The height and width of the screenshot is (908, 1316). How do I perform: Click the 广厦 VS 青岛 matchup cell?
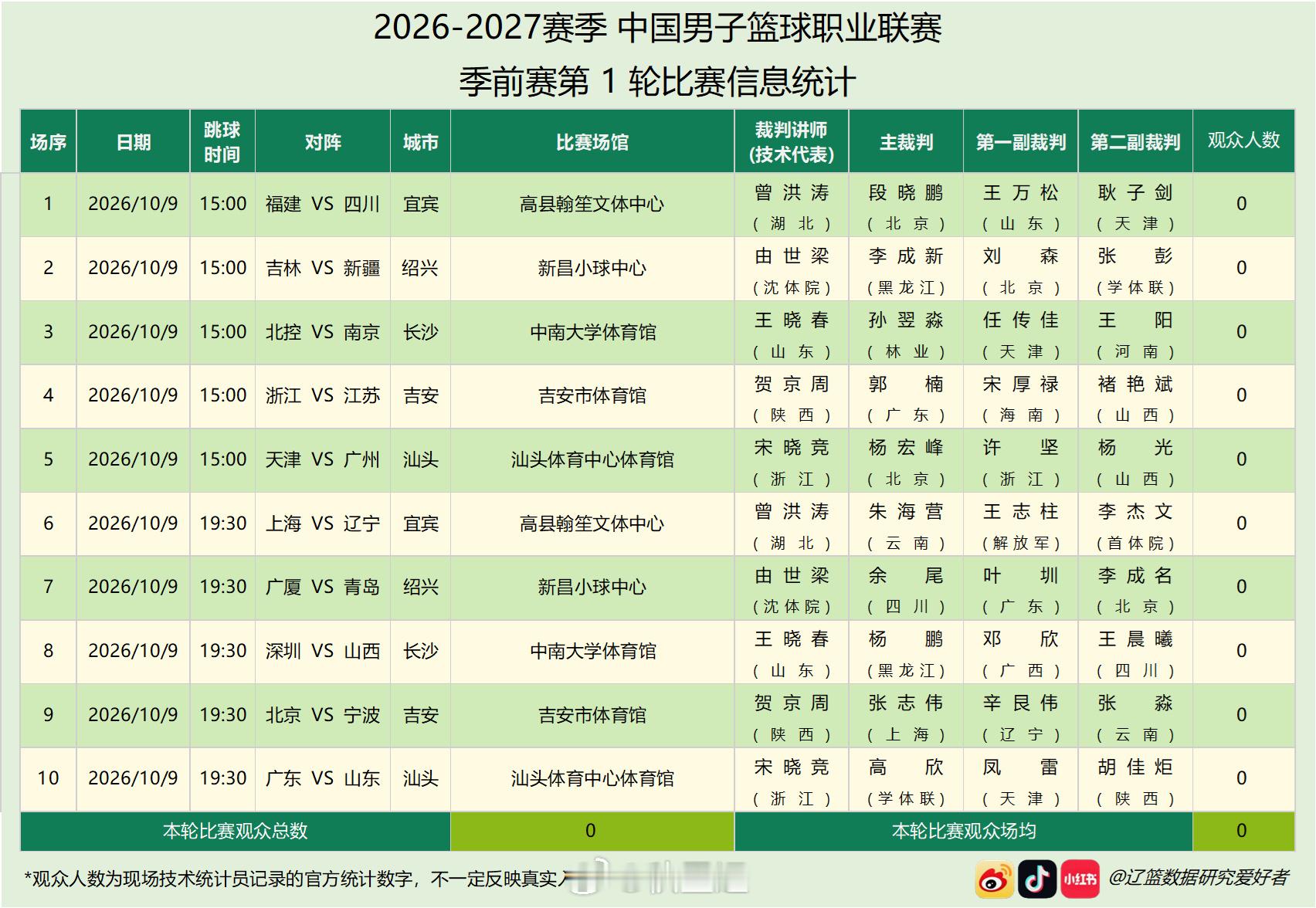click(x=323, y=587)
